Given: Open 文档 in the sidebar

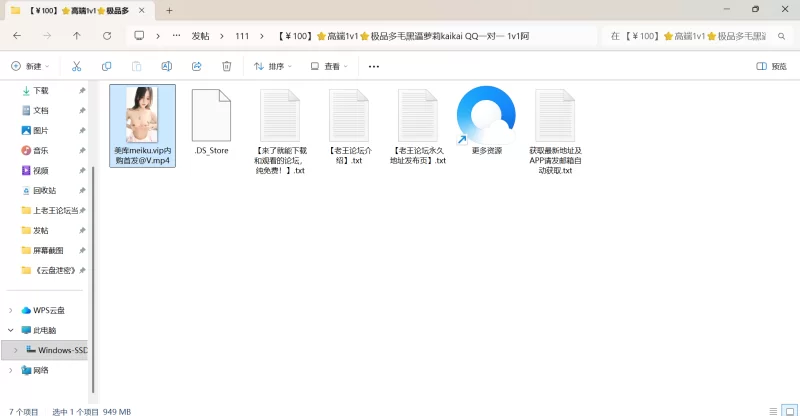Looking at the screenshot, I should 41,110.
